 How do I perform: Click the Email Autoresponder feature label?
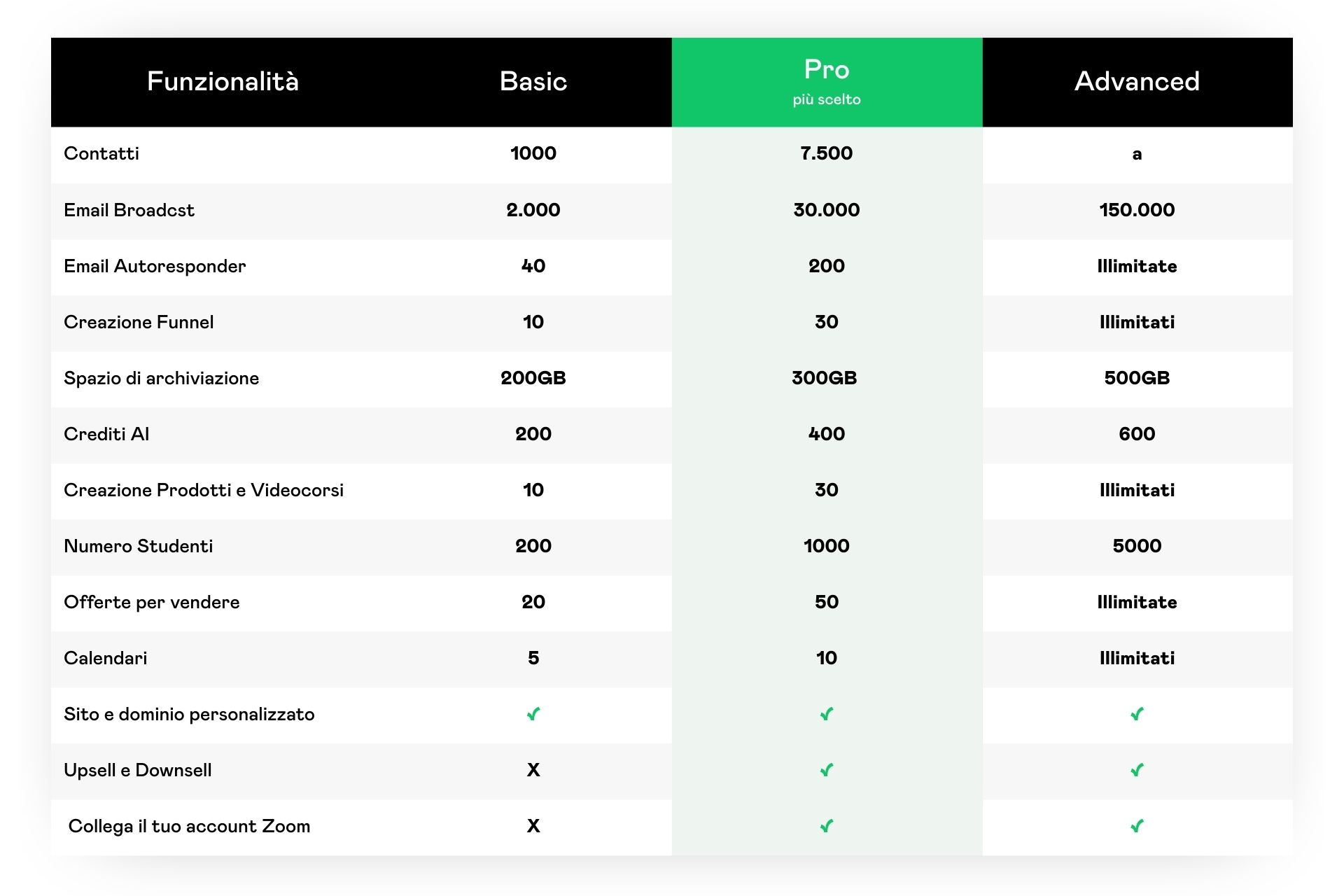[x=155, y=266]
